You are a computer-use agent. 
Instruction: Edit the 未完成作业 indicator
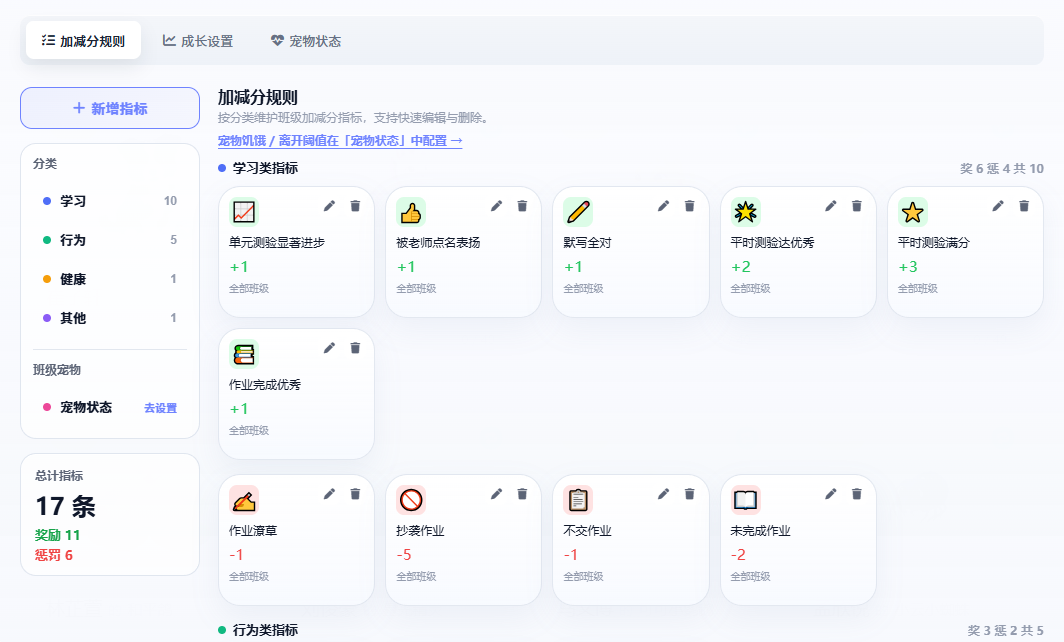click(x=831, y=493)
